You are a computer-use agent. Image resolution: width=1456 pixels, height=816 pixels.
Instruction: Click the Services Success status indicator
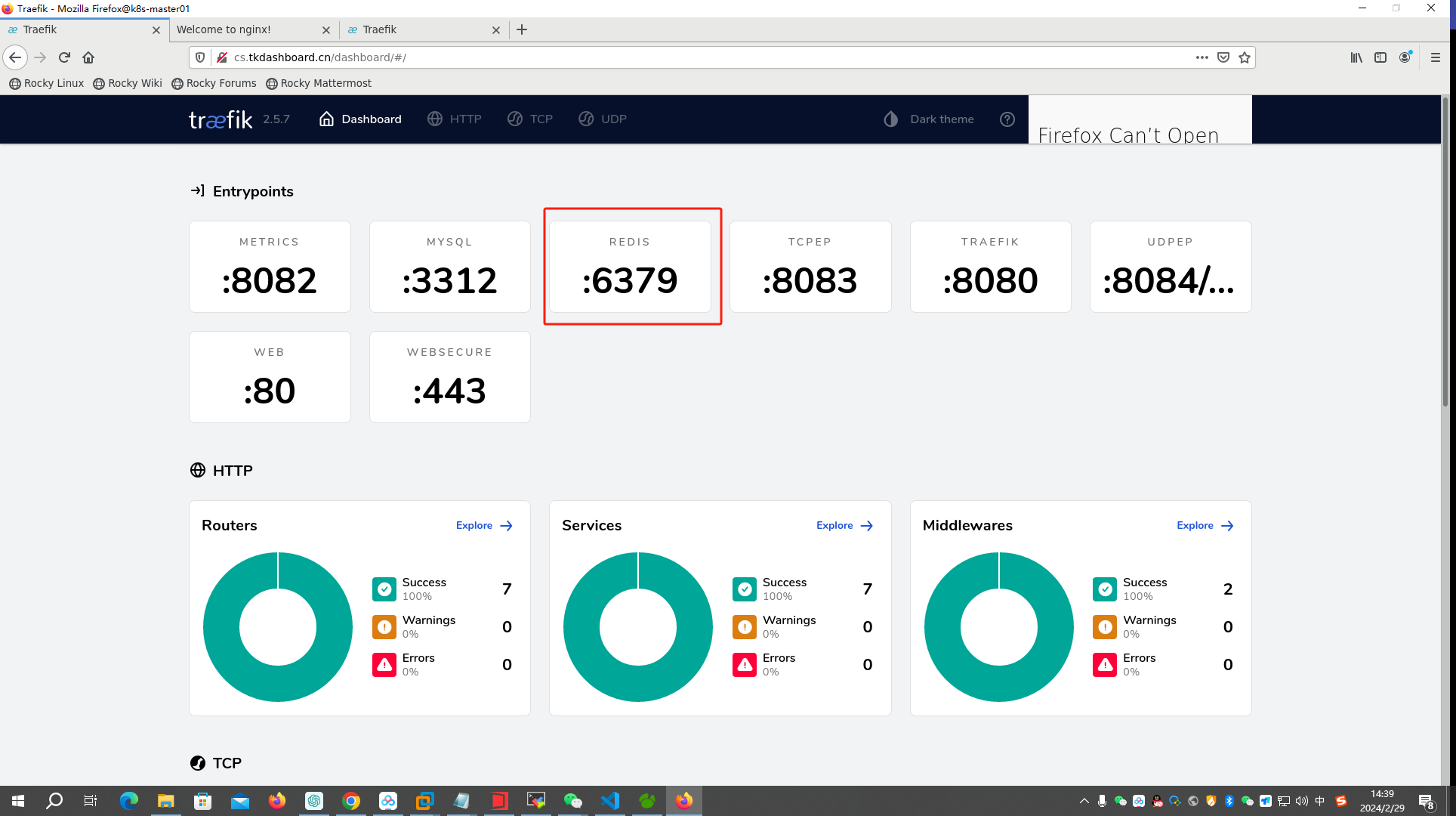744,589
